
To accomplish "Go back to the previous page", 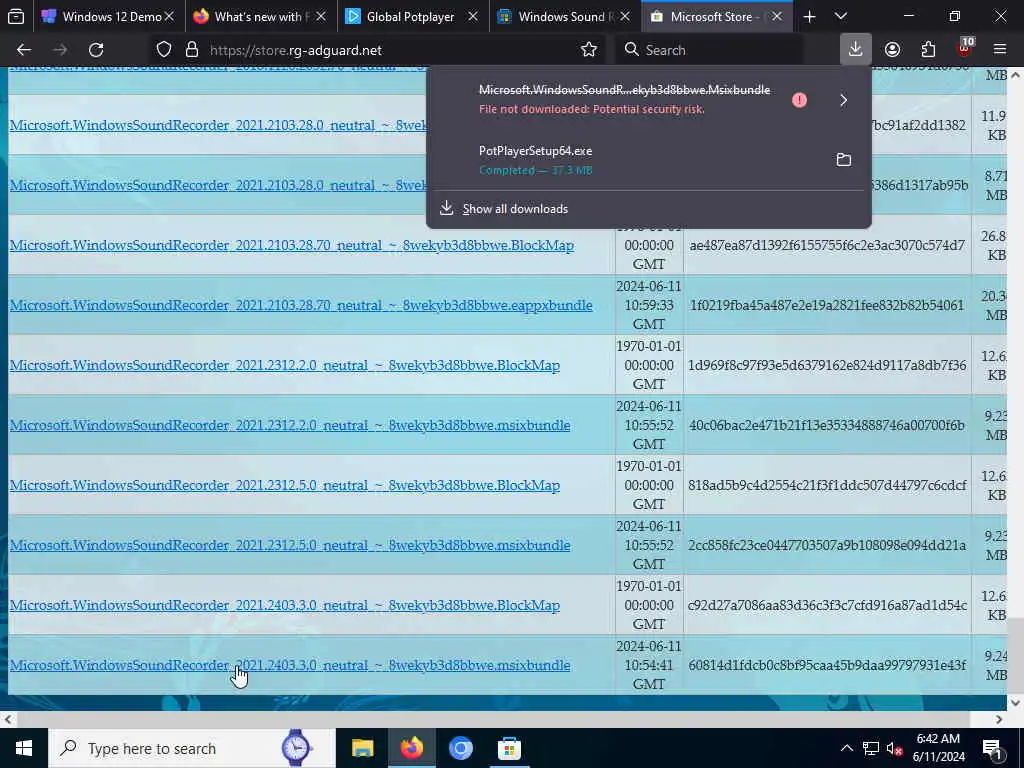I will coord(24,50).
